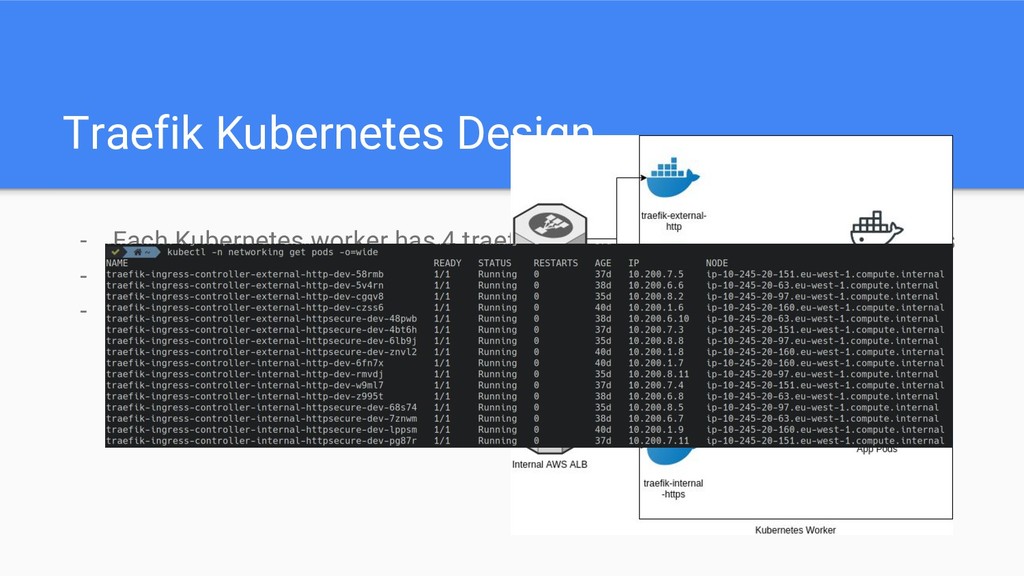Select pod internal-http-dev-z995t
Image resolution: width=1024 pixels, height=576 pixels.
(x=245, y=396)
